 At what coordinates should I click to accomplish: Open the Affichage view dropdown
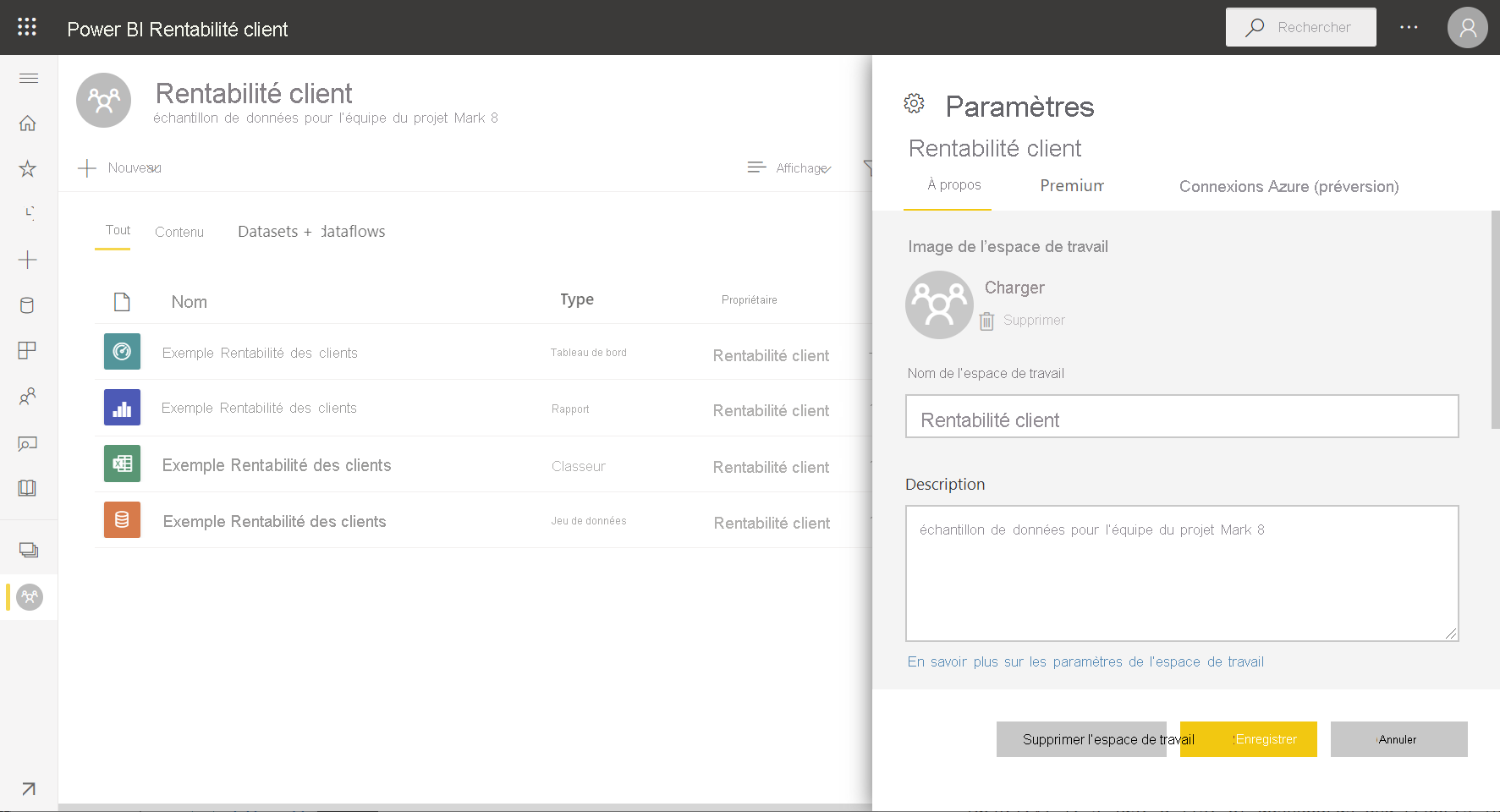[789, 168]
